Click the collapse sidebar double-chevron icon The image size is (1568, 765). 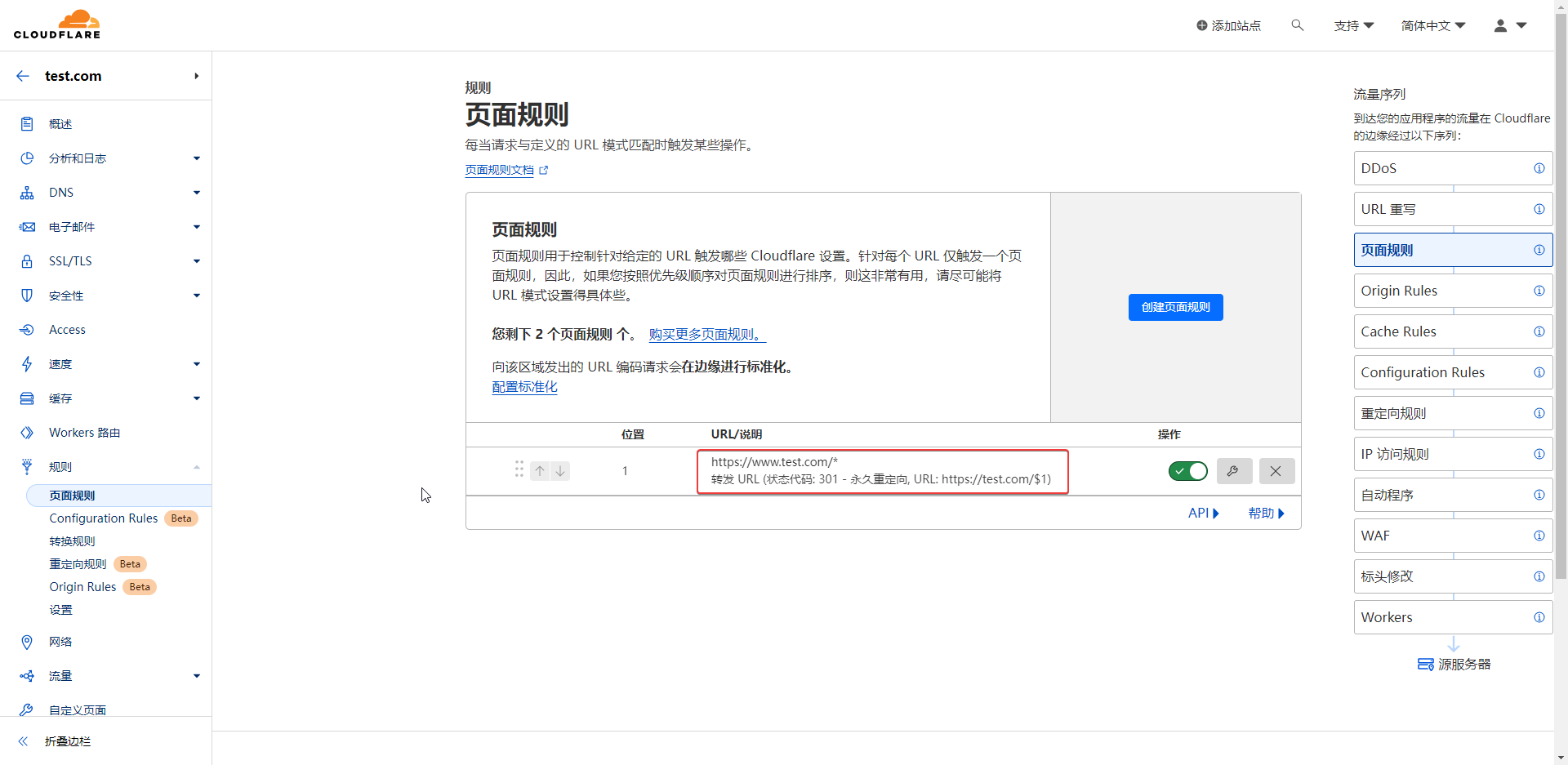click(23, 741)
